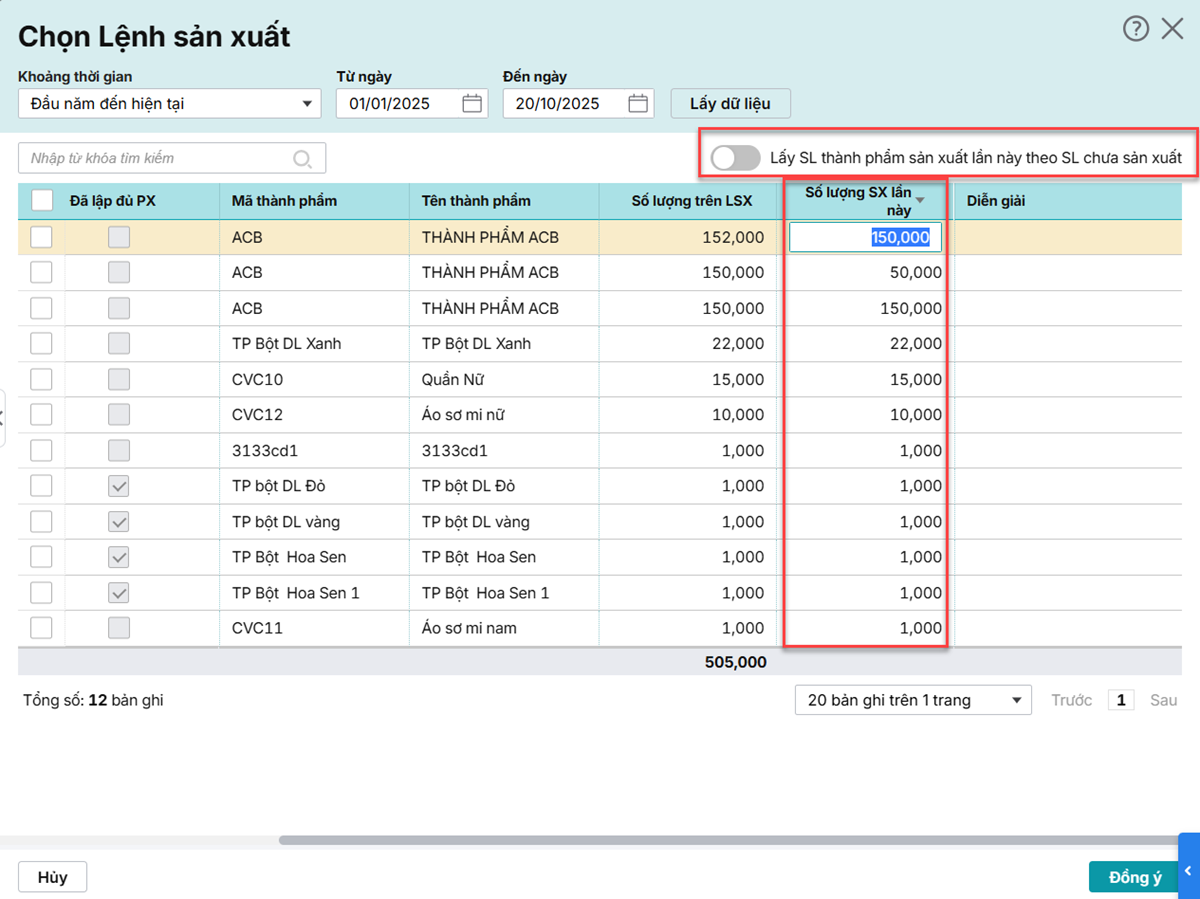This screenshot has height=899, width=1200.
Task: Open the Từ ngày calendar picker icon
Action: coord(472,104)
